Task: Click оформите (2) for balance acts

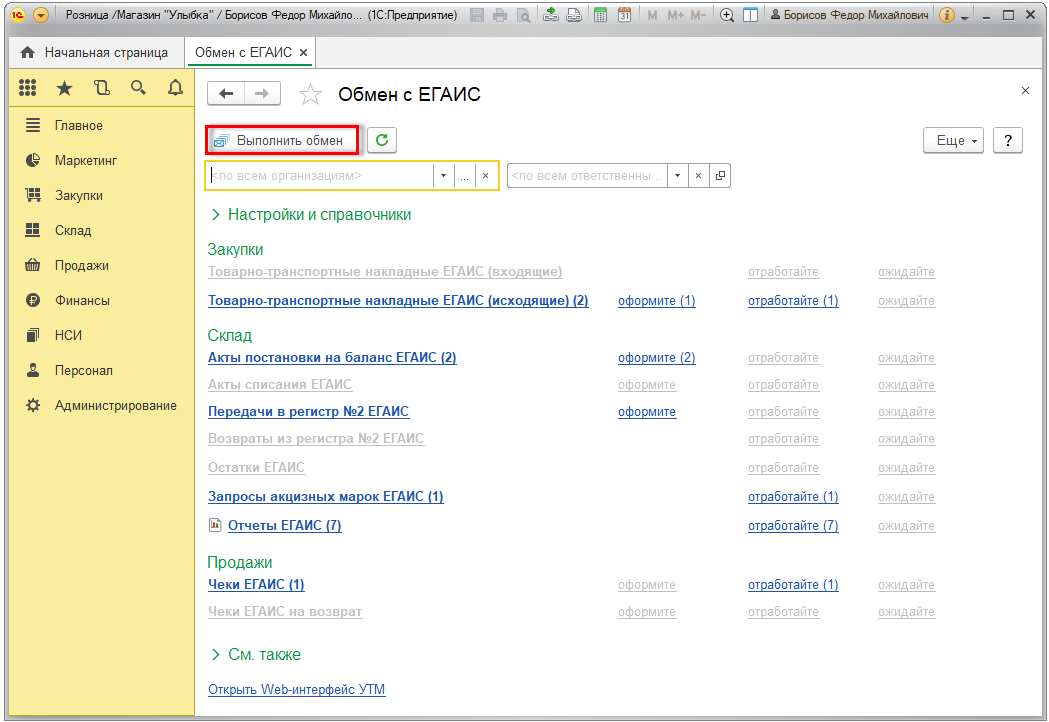Action: 656,357
